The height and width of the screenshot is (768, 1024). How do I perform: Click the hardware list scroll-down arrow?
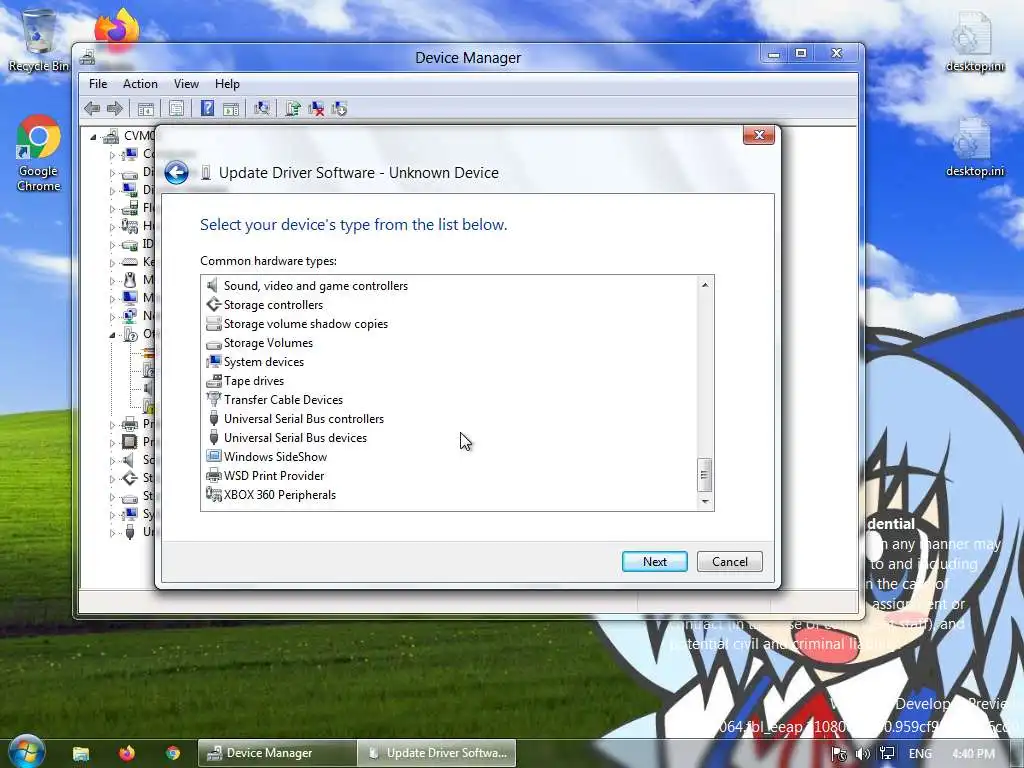(x=704, y=502)
